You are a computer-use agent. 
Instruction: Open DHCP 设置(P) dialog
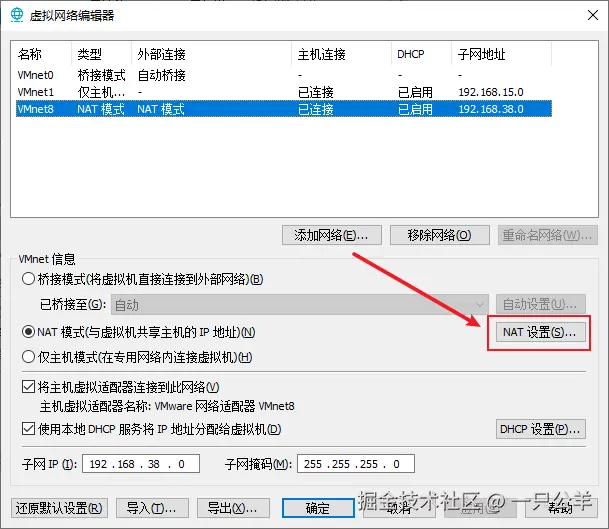[541, 429]
